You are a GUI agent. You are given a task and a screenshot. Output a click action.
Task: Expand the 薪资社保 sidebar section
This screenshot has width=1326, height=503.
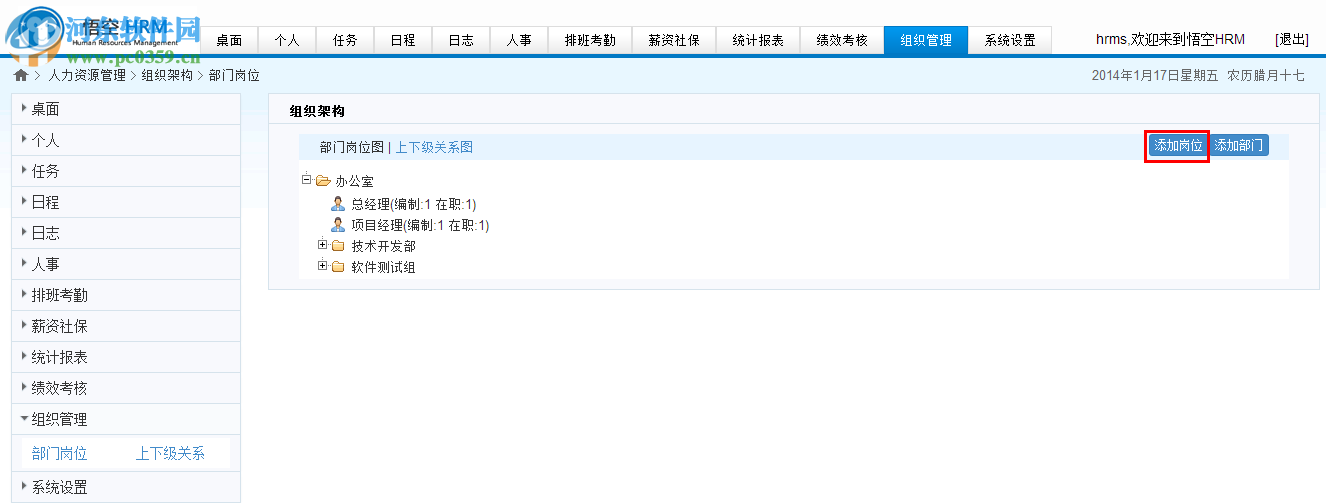coord(125,326)
